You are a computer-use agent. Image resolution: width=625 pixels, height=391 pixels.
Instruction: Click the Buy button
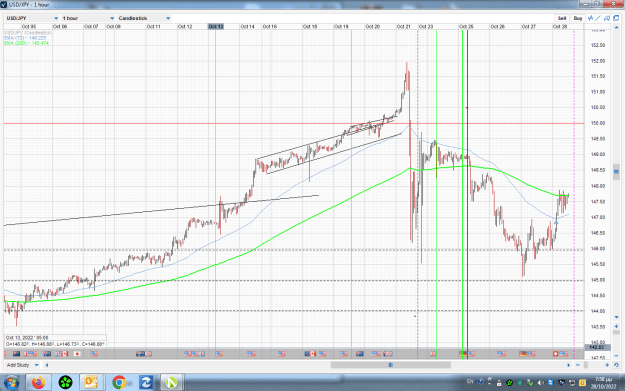pyautogui.click(x=578, y=18)
